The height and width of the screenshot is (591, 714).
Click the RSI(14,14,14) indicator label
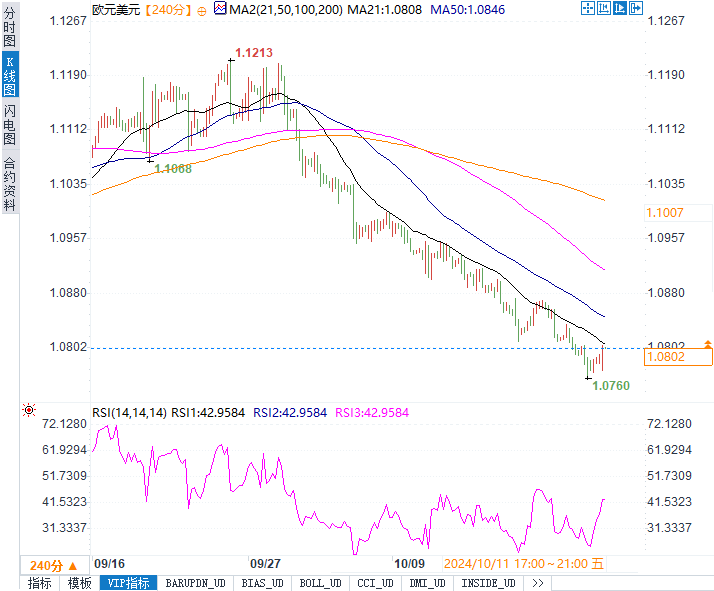[x=130, y=413]
